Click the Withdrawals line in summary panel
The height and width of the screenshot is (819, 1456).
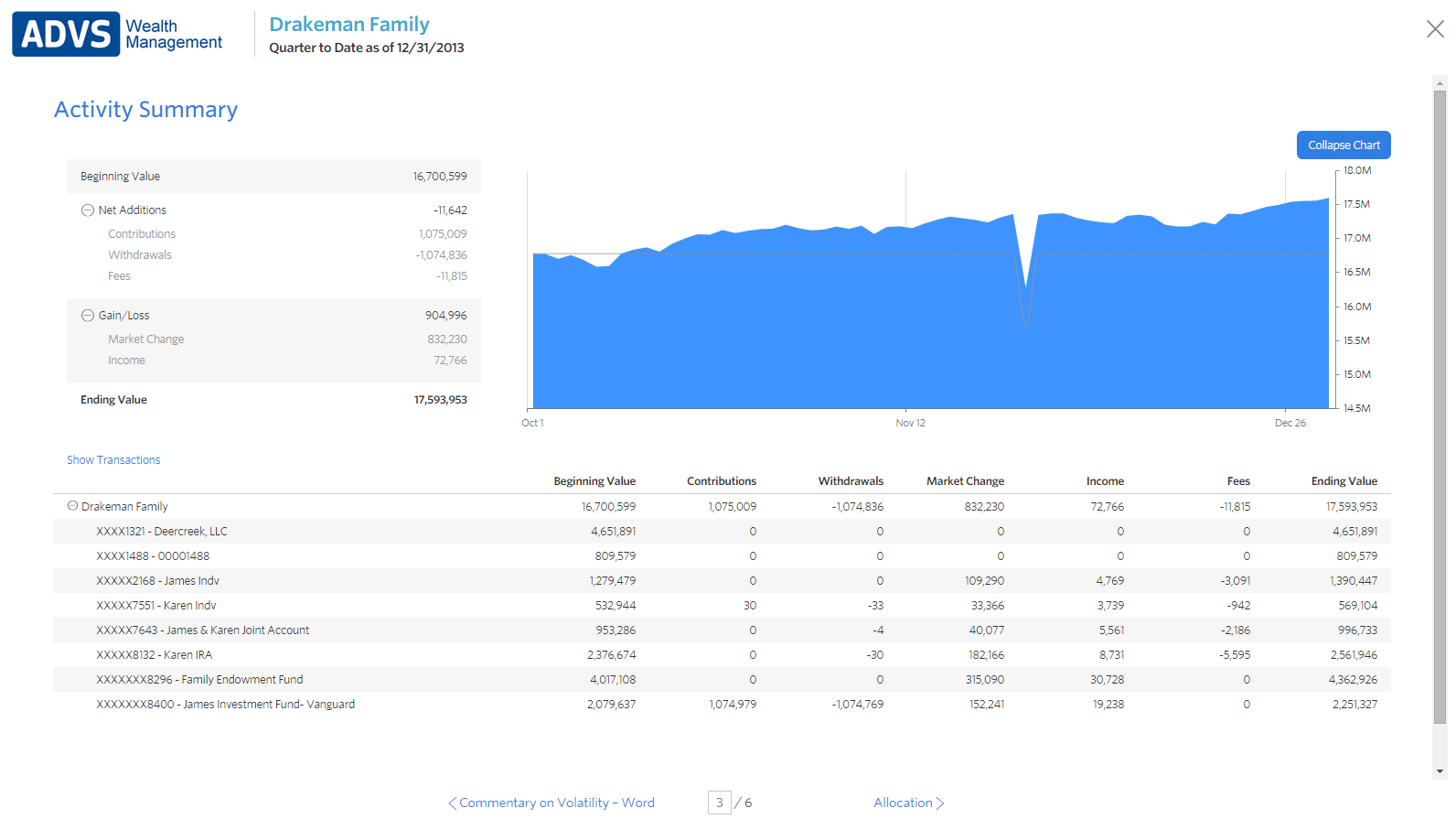[273, 255]
